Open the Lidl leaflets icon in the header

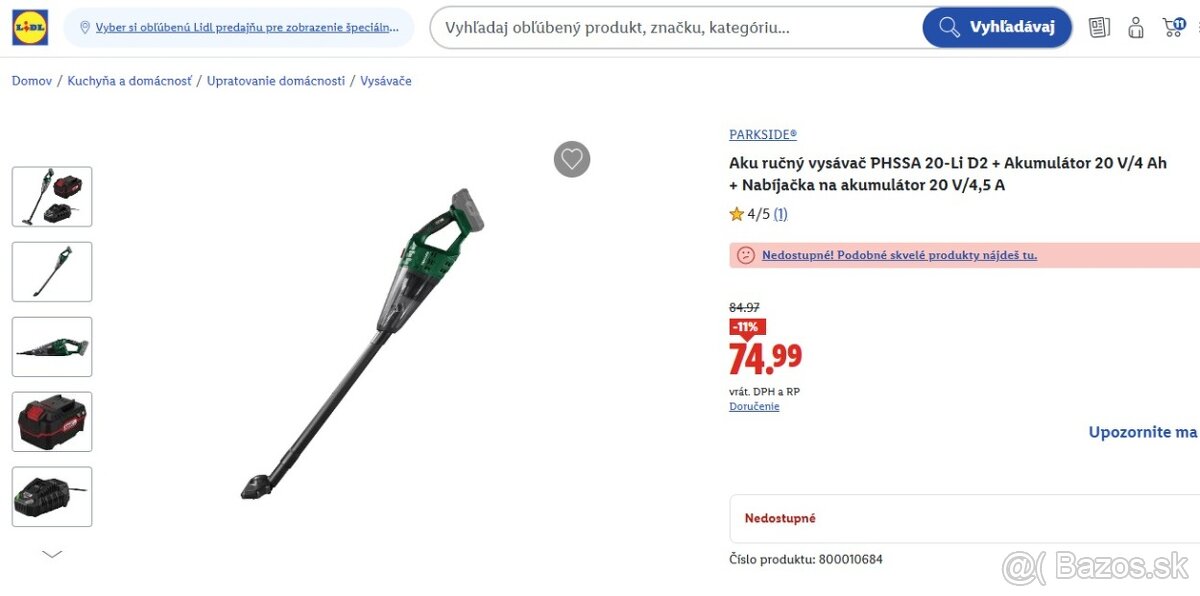pyautogui.click(x=1098, y=28)
